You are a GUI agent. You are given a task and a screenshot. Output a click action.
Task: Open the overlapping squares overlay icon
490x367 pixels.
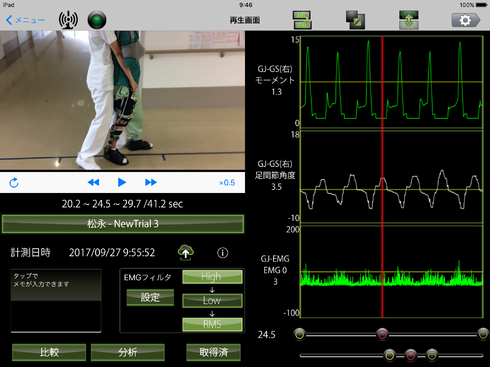point(355,20)
